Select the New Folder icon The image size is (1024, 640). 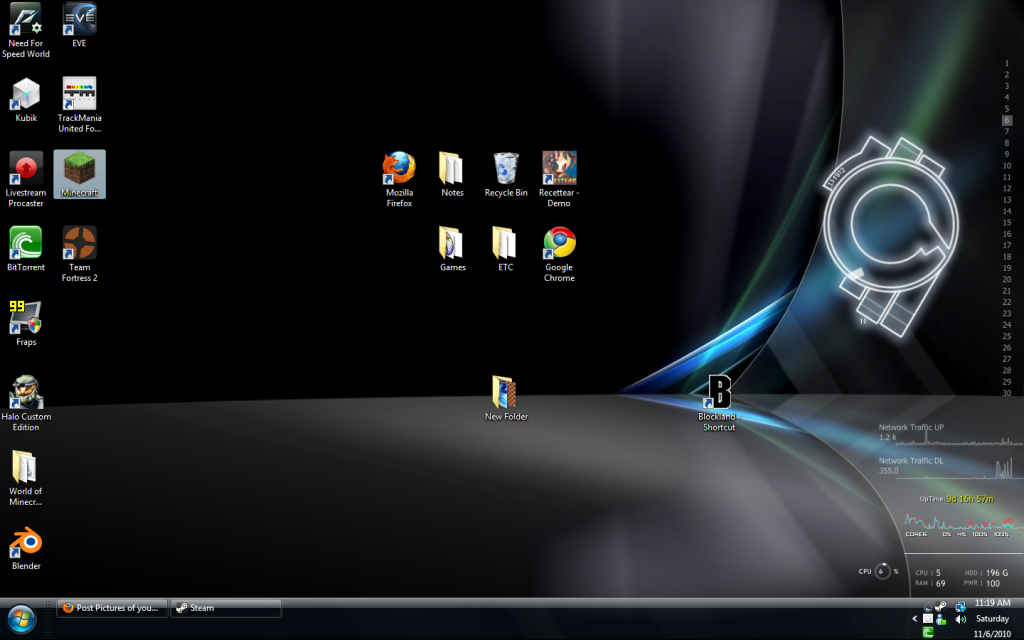[x=506, y=398]
